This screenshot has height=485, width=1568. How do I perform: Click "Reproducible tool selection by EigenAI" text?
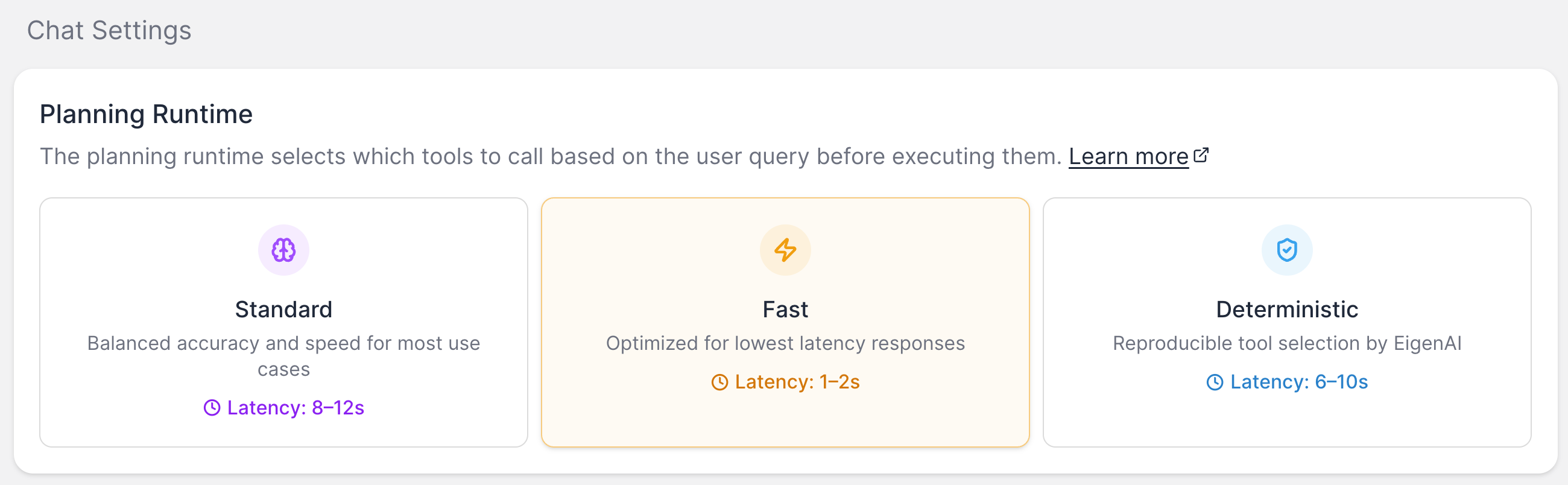1287,344
